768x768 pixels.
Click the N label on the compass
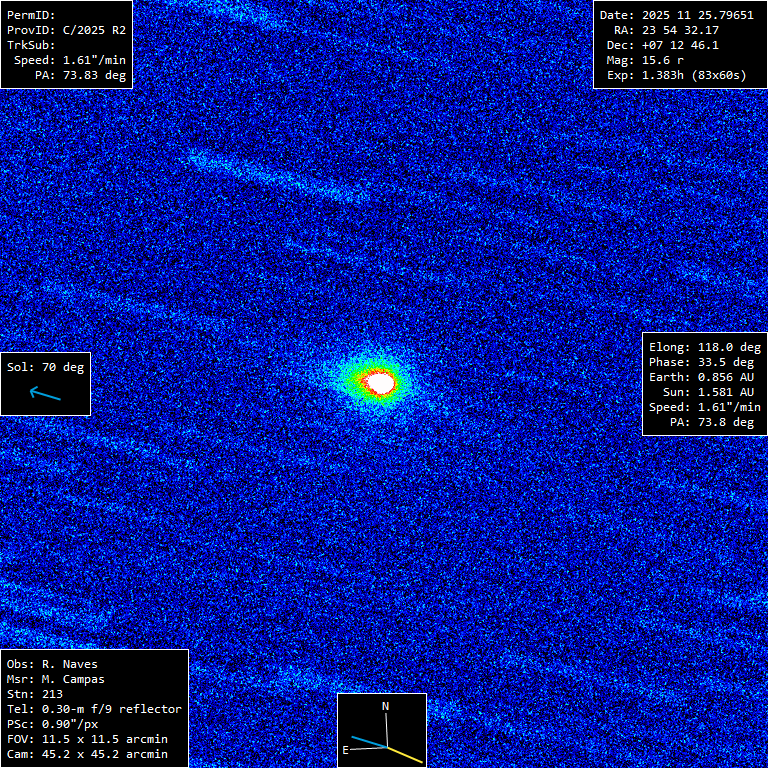click(x=386, y=706)
